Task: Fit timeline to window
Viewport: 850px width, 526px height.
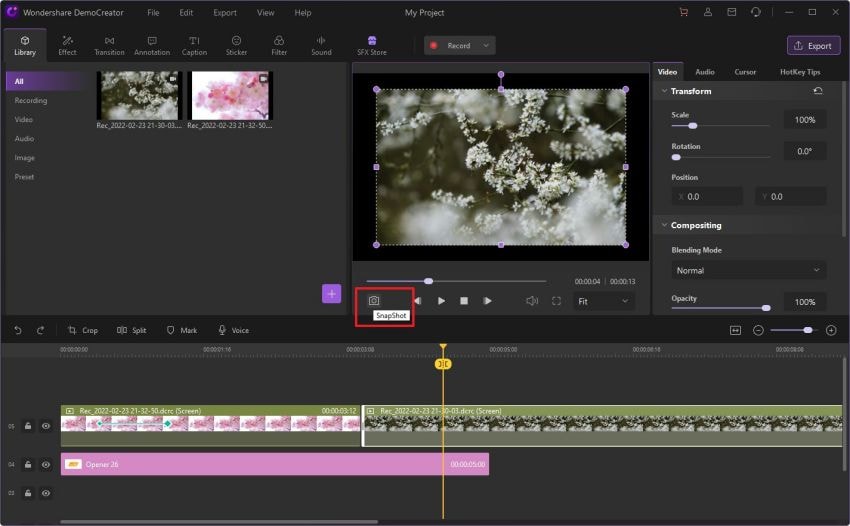Action: pos(736,330)
